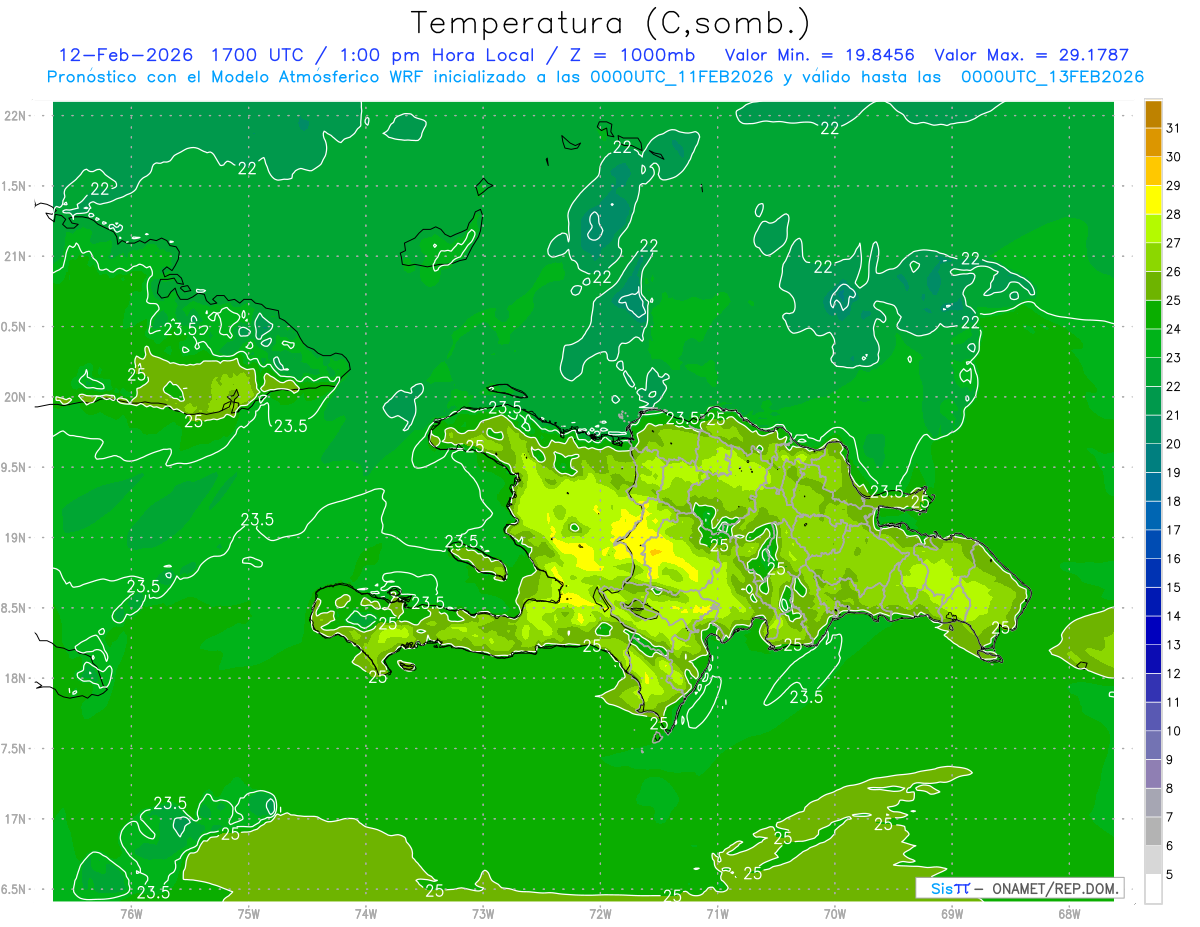Click the 0.5N latitude axis label
The height and width of the screenshot is (927, 1200).
[x=13, y=327]
